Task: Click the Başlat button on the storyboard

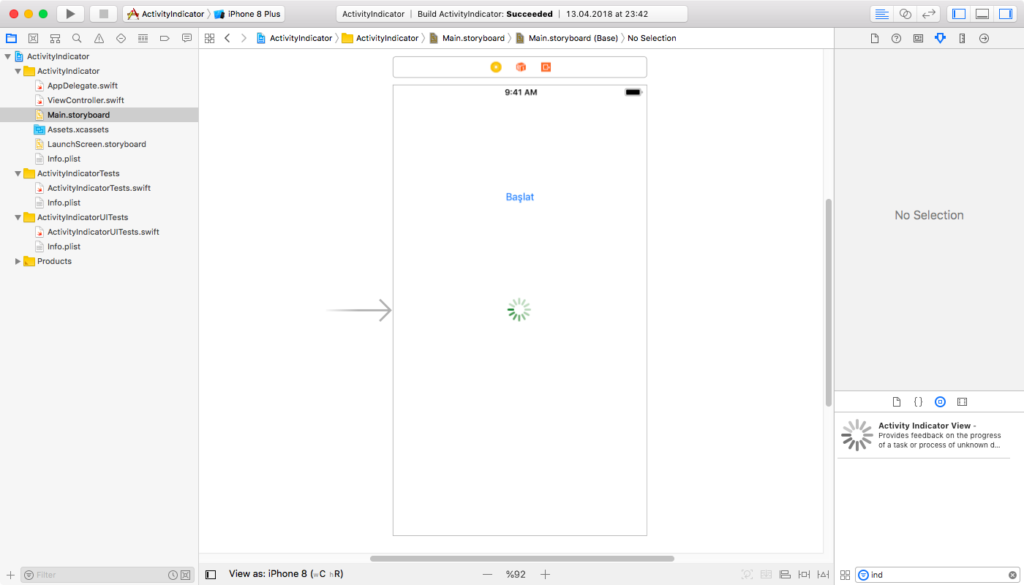Action: (518, 196)
